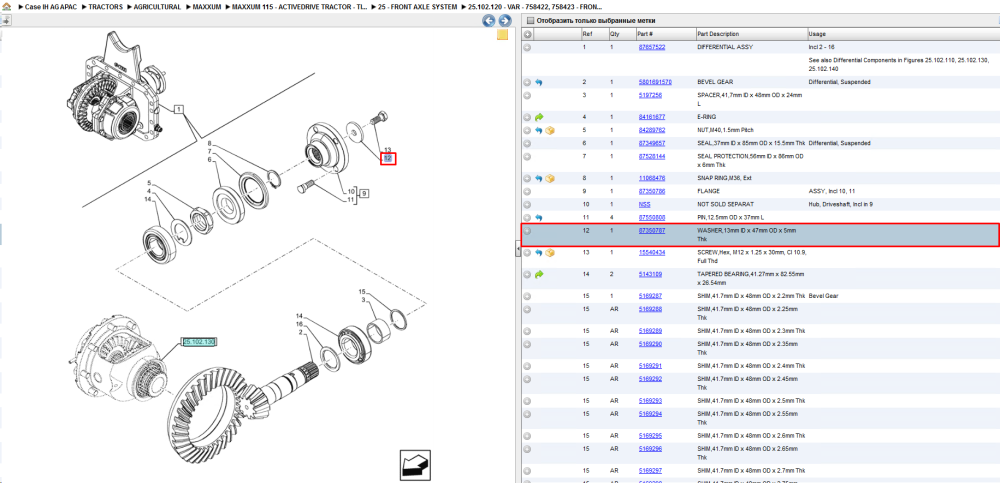Add SEAL PROTECTION row with its plus icon
Image resolution: width=1000 pixels, height=483 pixels.
coord(527,156)
